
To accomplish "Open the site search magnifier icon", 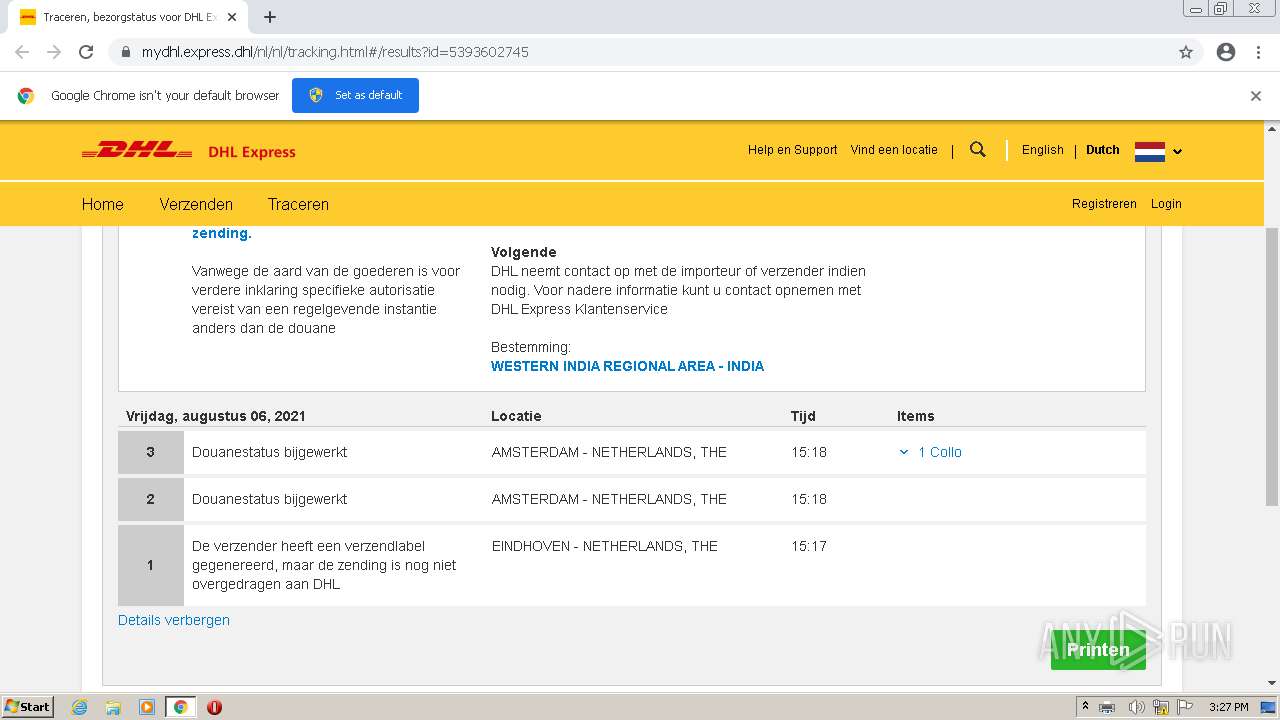I will pos(978,150).
